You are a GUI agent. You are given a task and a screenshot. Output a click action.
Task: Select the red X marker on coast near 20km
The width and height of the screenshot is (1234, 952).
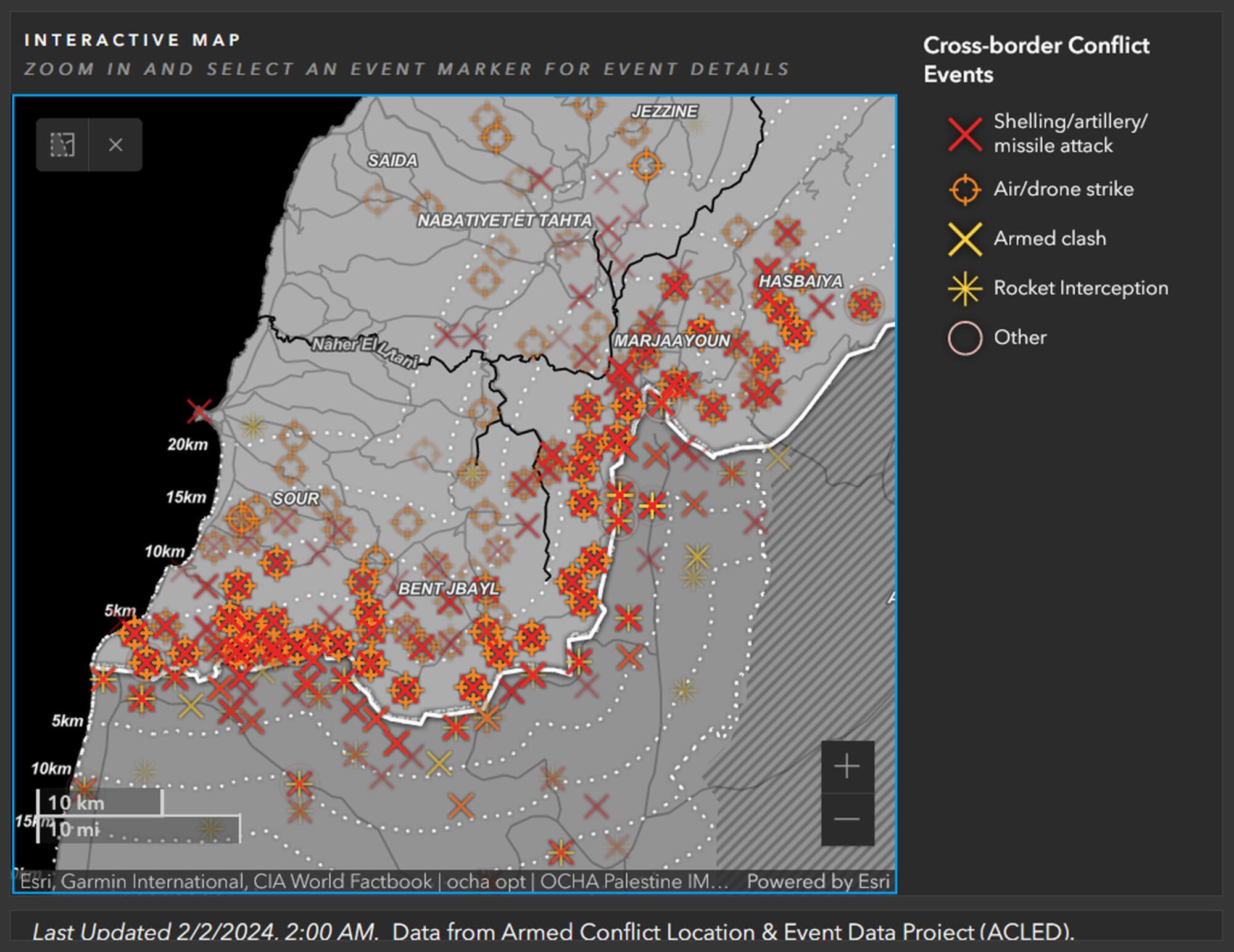199,410
